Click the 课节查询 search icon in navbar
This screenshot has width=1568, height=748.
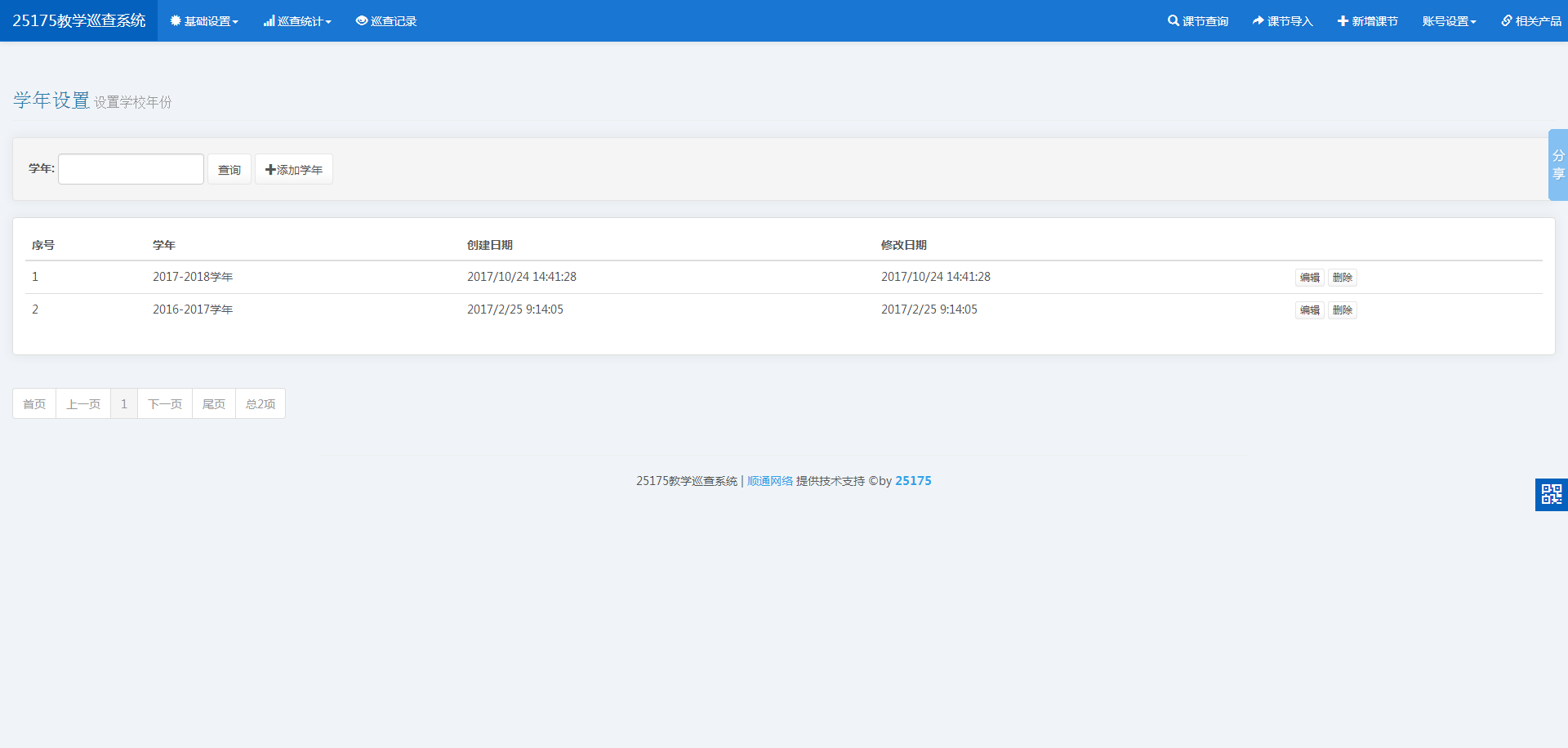tap(1174, 21)
